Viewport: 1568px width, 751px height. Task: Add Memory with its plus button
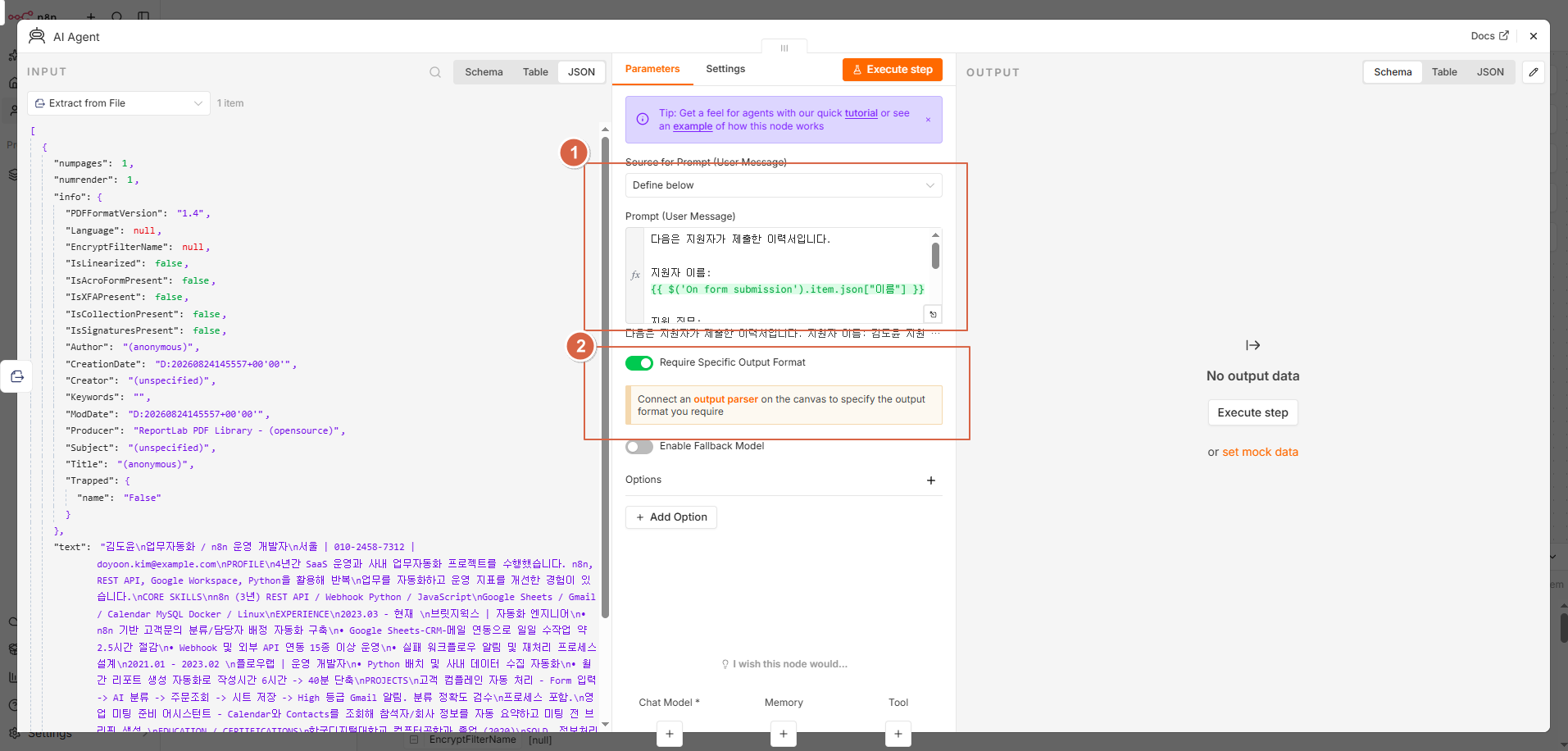[784, 734]
